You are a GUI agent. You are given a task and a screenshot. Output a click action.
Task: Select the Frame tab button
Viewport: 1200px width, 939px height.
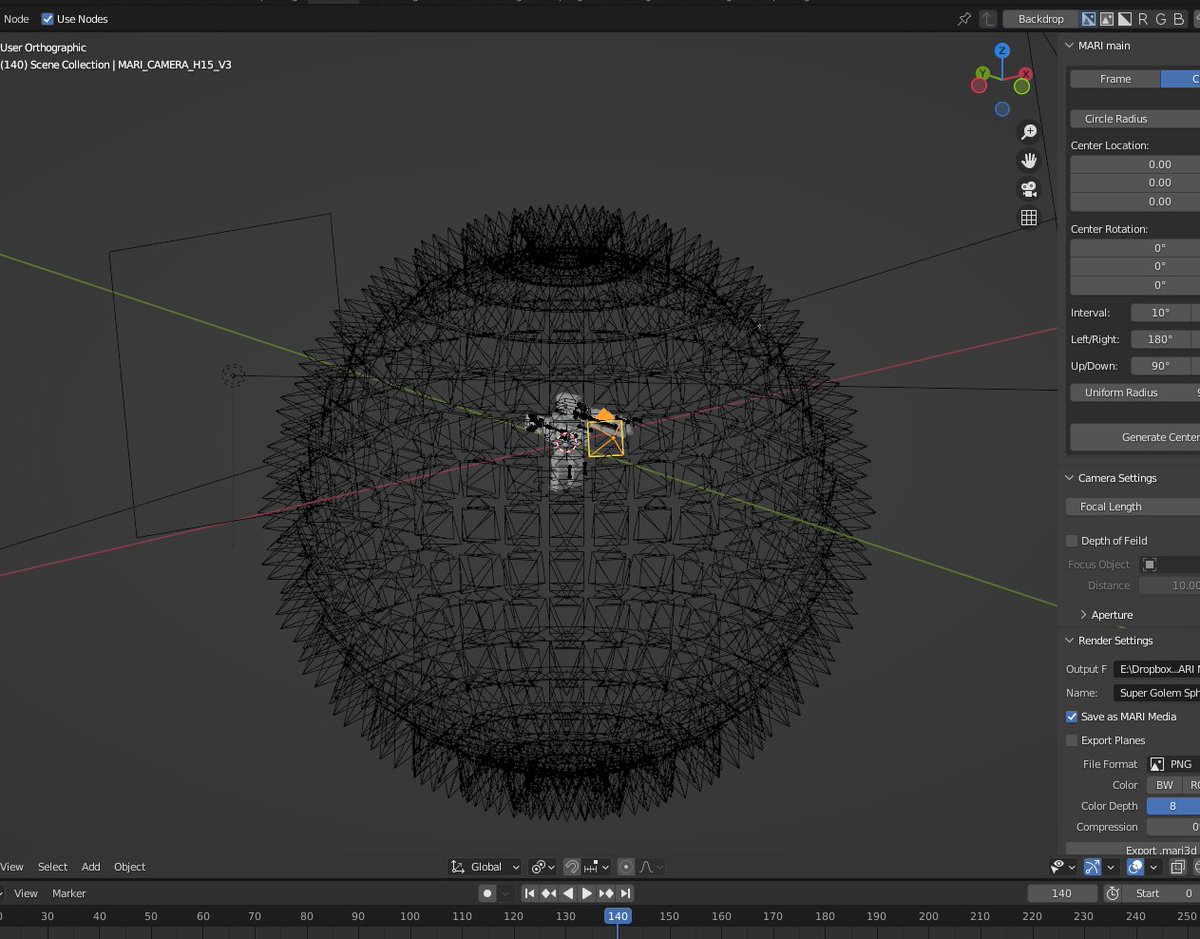(x=1115, y=79)
